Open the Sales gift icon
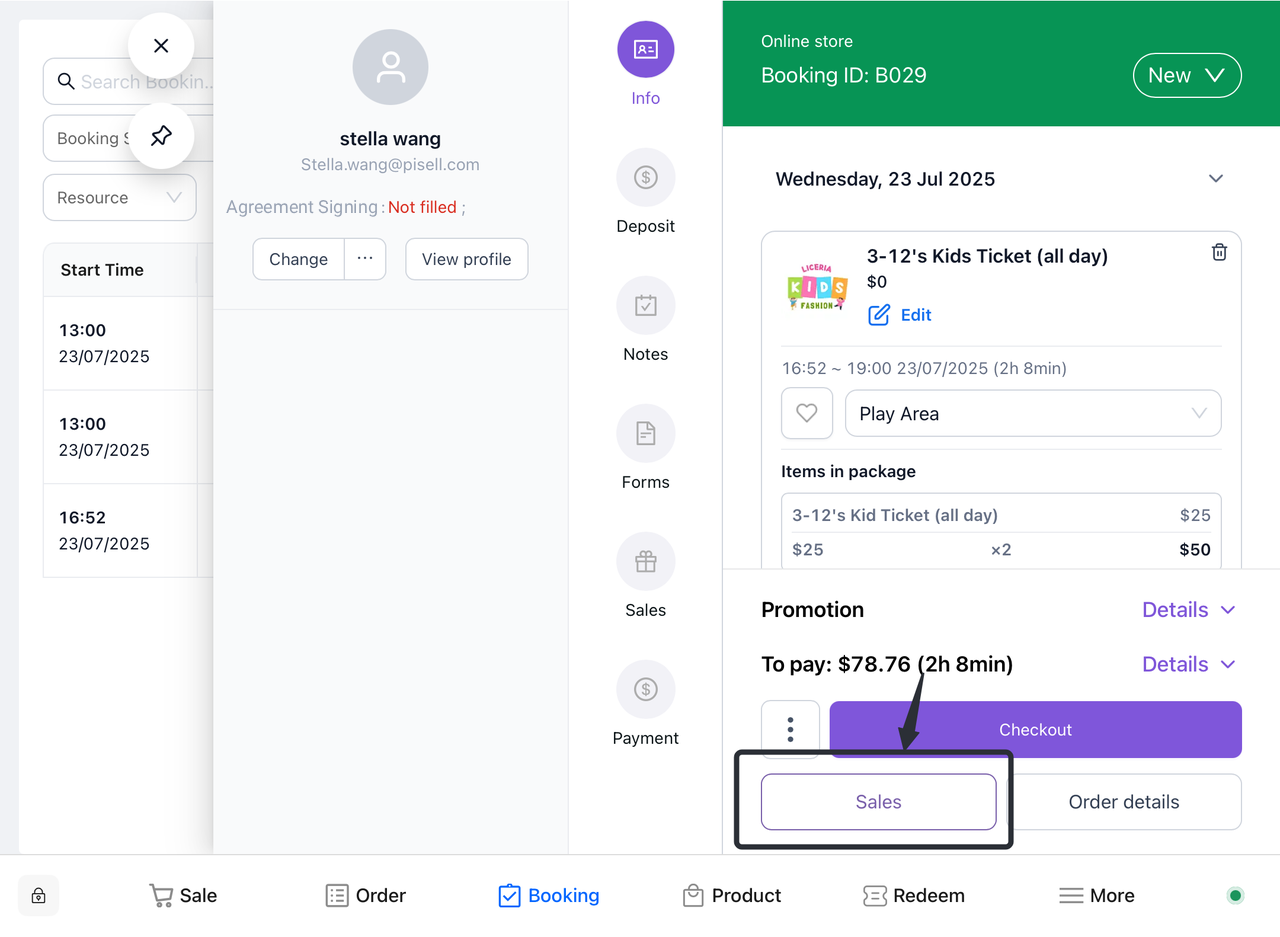 pos(645,562)
